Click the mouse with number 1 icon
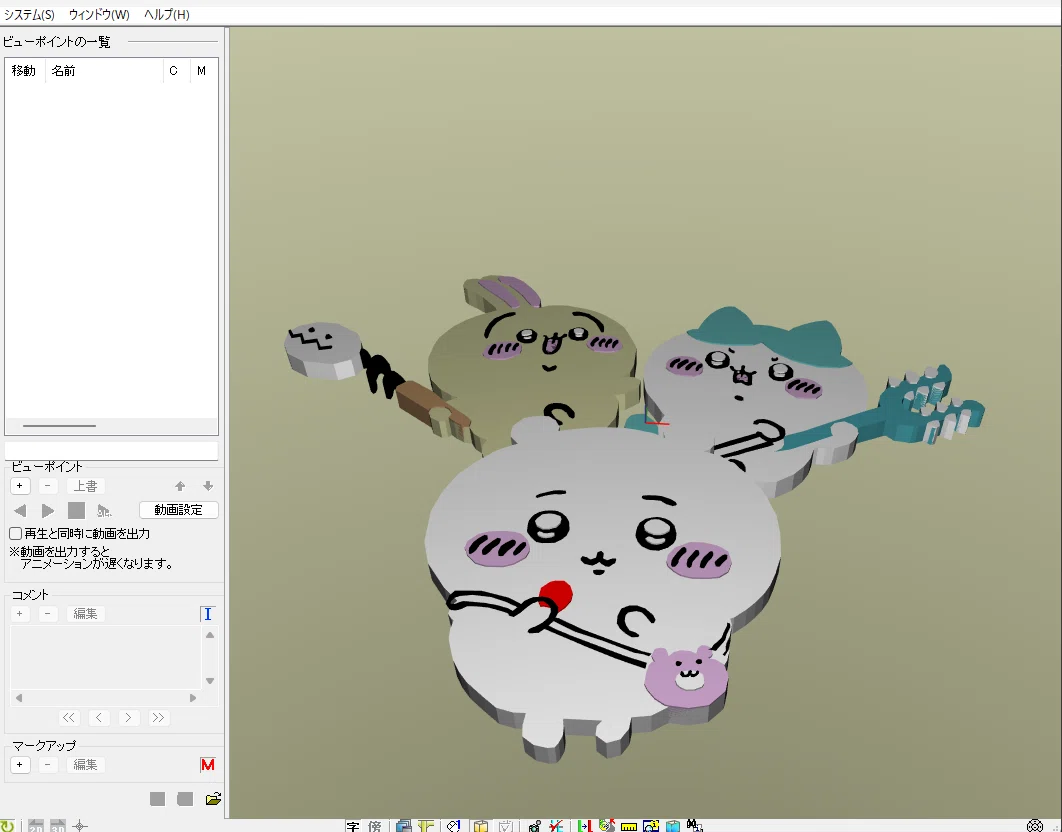 pos(454,826)
